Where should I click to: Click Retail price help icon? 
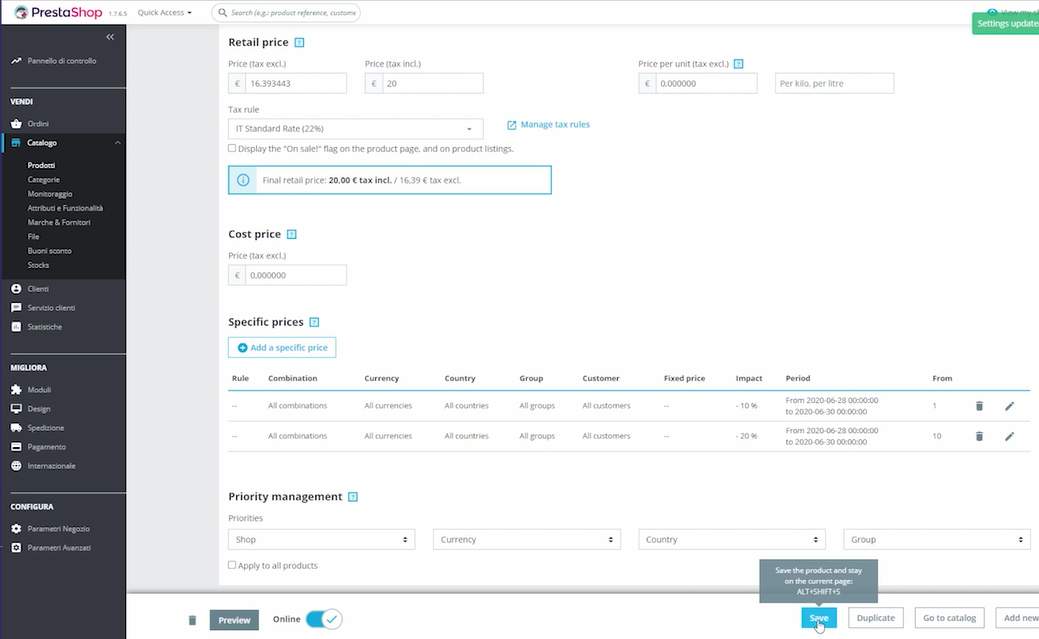pyautogui.click(x=299, y=43)
